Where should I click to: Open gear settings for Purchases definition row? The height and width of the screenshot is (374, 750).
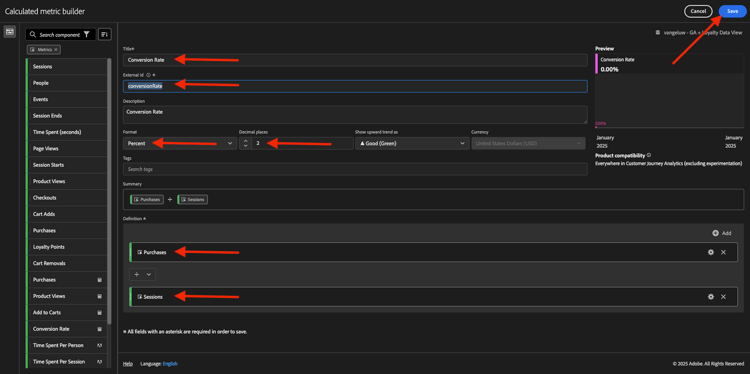(x=711, y=252)
